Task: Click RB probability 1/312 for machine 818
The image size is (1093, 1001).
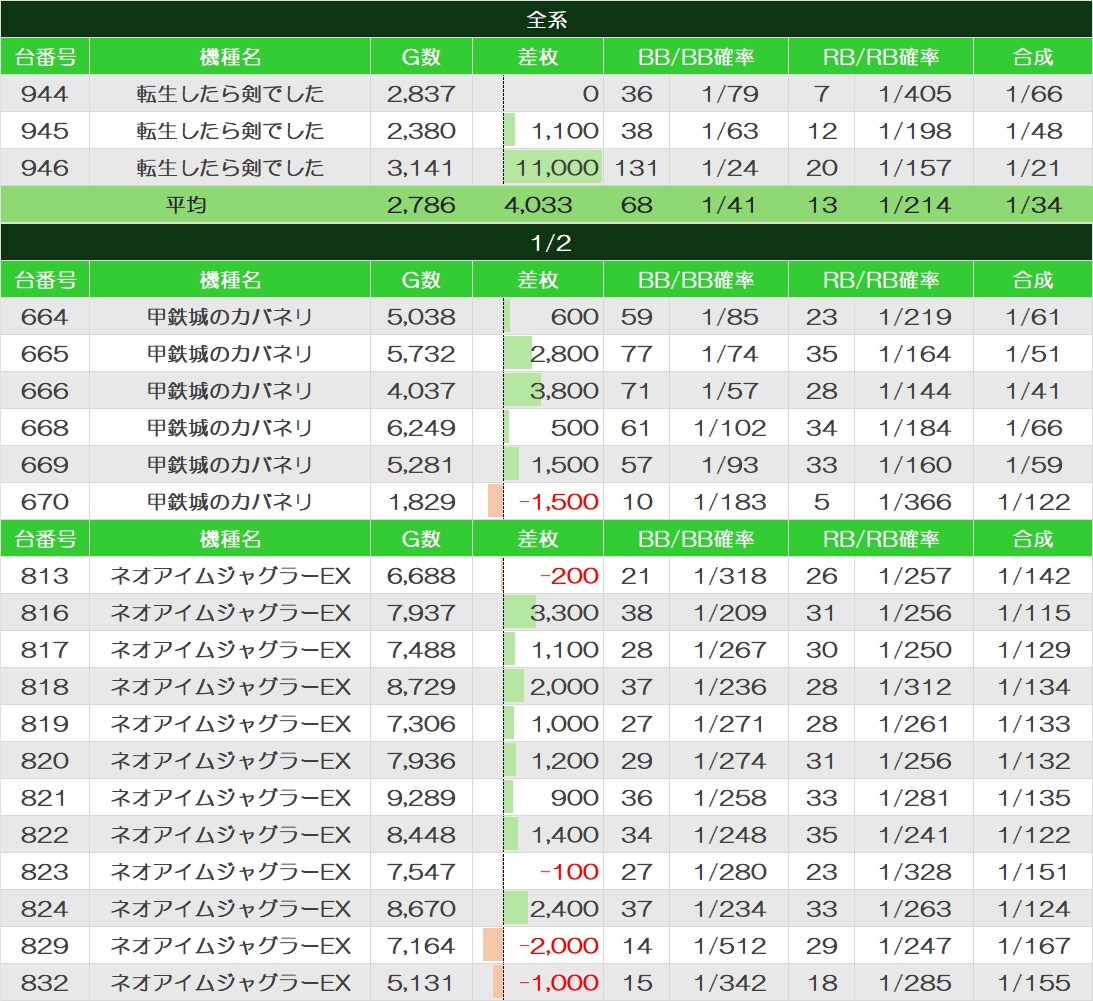Action: pyautogui.click(x=914, y=687)
